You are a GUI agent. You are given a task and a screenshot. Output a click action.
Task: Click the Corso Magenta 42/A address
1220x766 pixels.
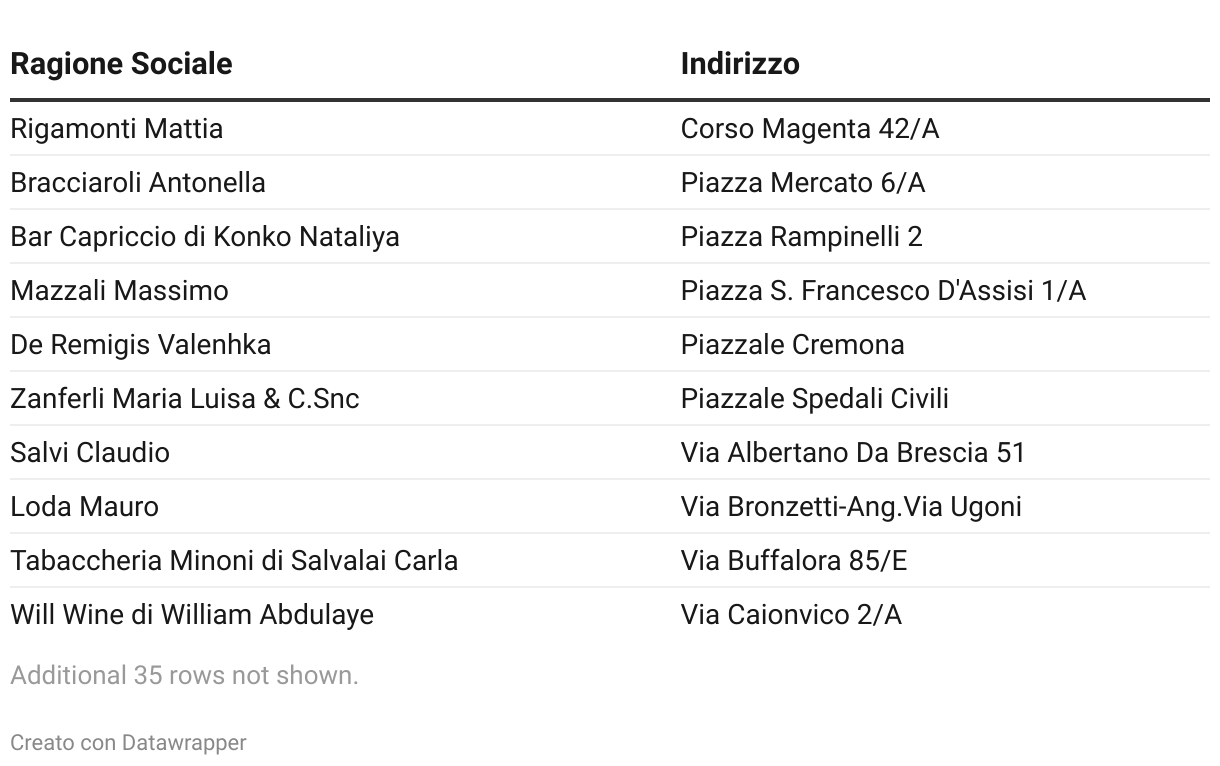point(810,129)
